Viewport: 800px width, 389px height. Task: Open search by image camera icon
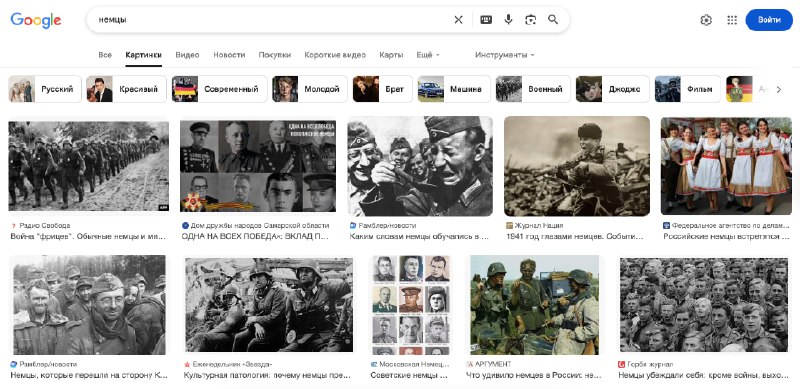[531, 20]
